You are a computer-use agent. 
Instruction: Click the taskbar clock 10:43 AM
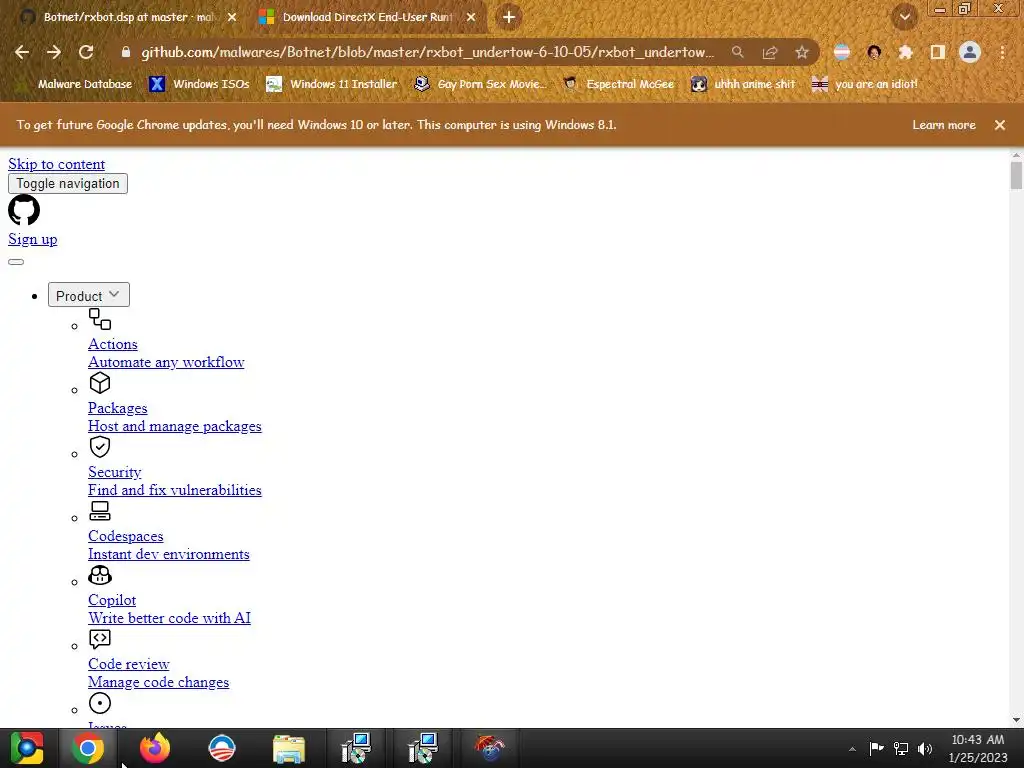click(978, 748)
